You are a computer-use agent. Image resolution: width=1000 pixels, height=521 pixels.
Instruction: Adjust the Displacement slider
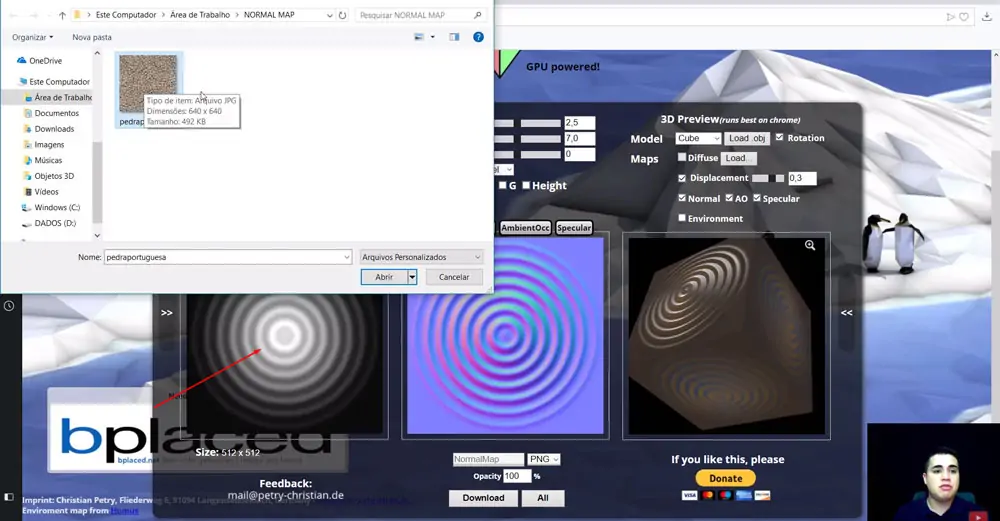tap(768, 179)
